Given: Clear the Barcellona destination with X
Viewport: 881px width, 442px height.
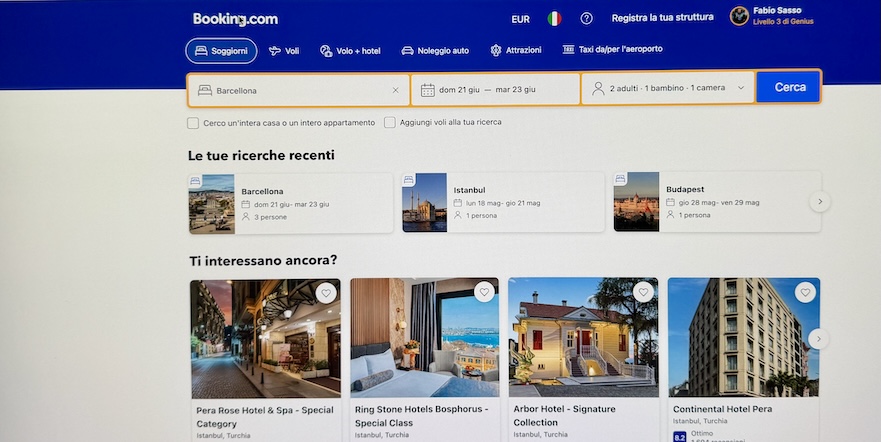Looking at the screenshot, I should pyautogui.click(x=396, y=90).
